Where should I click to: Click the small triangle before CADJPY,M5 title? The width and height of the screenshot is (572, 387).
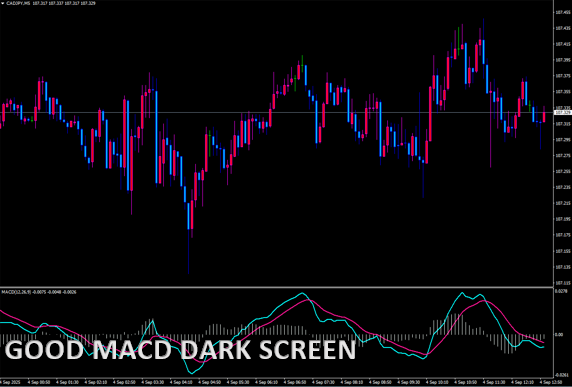(3, 3)
